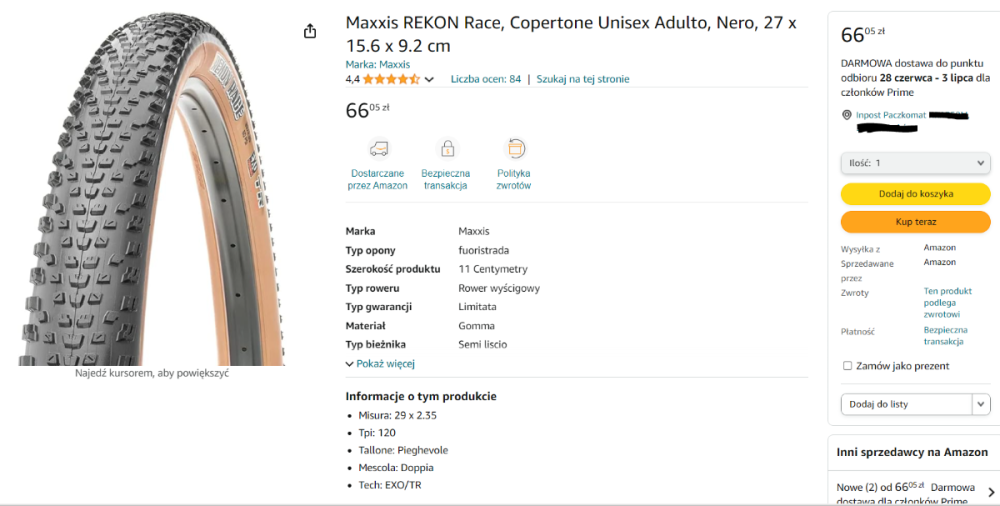
Task: Open the Ilość quantity dropdown
Action: 915,163
